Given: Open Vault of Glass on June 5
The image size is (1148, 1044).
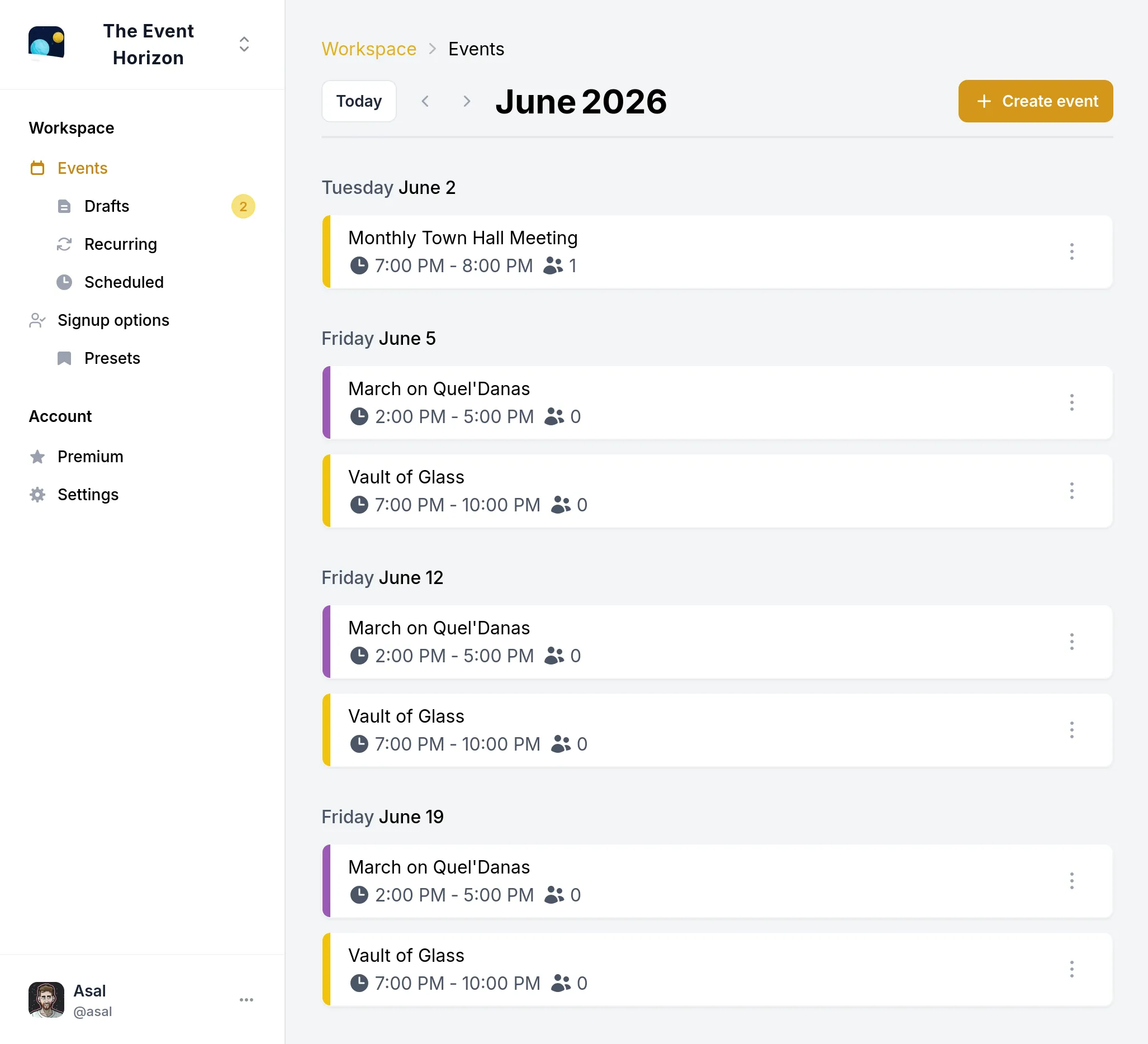Looking at the screenshot, I should point(717,491).
